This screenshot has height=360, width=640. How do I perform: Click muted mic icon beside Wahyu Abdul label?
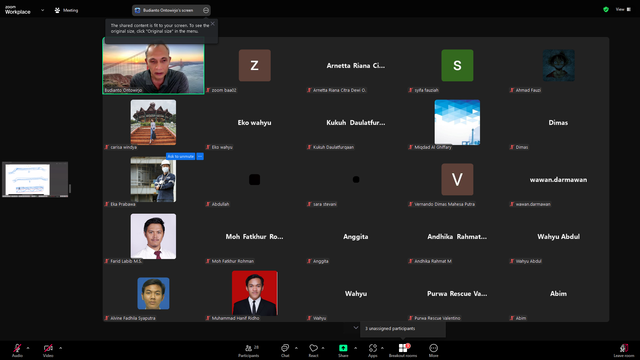(512, 261)
